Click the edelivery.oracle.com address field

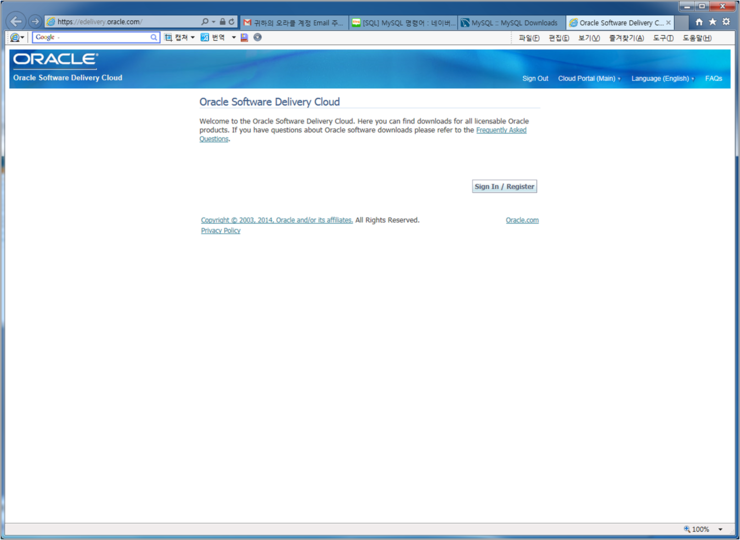click(x=123, y=22)
